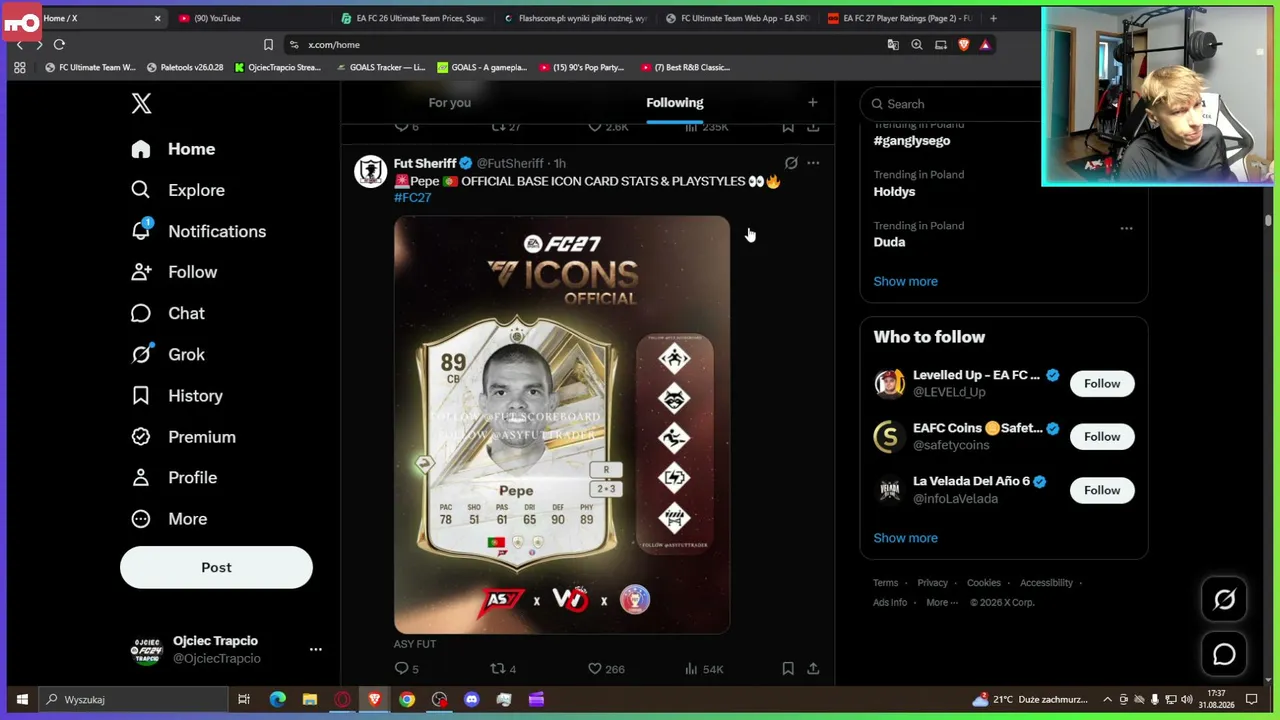Image resolution: width=1280 pixels, height=720 pixels.
Task: Switch to the For you tab
Action: point(449,103)
